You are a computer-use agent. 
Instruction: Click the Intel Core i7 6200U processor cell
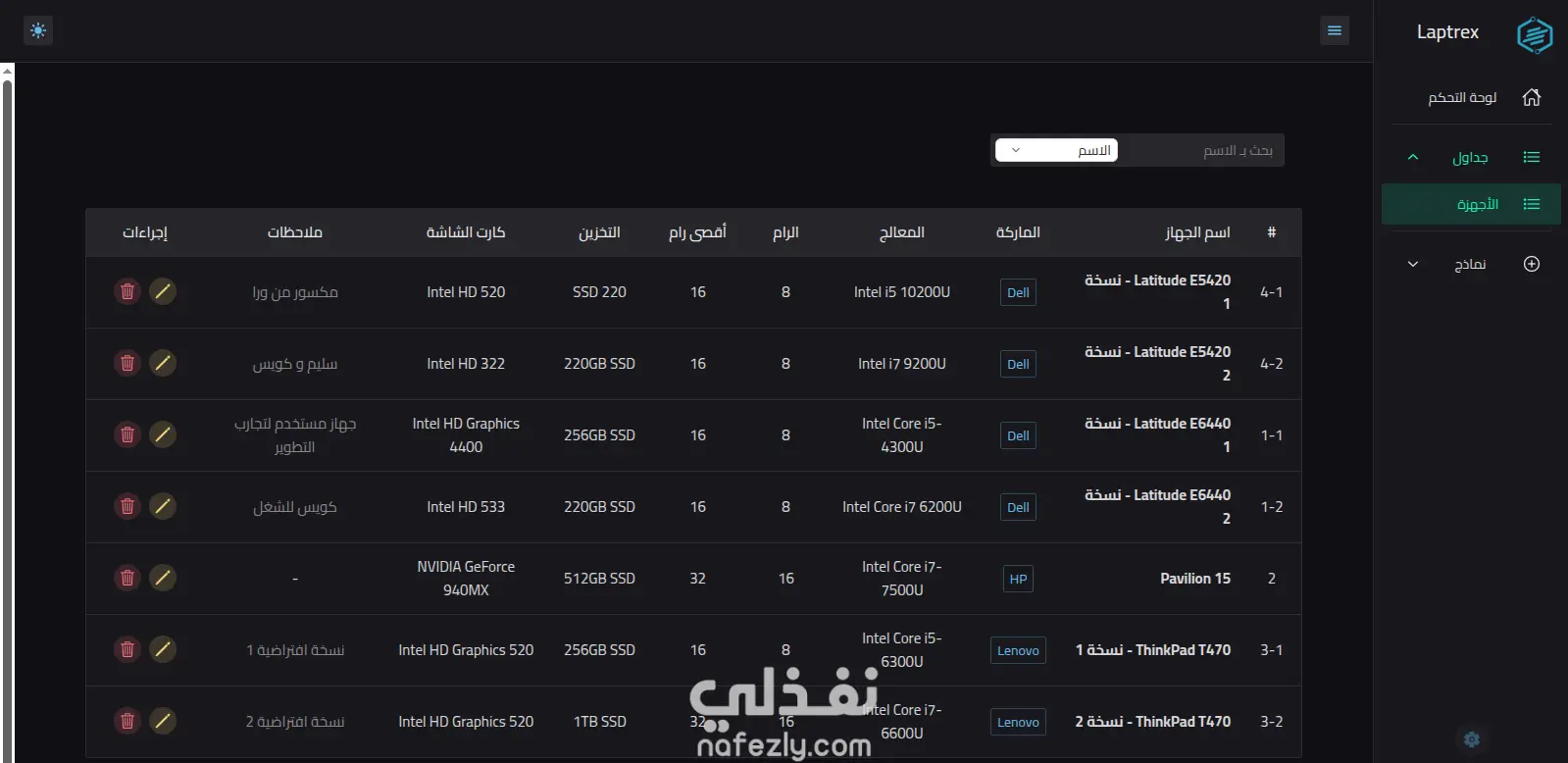902,507
